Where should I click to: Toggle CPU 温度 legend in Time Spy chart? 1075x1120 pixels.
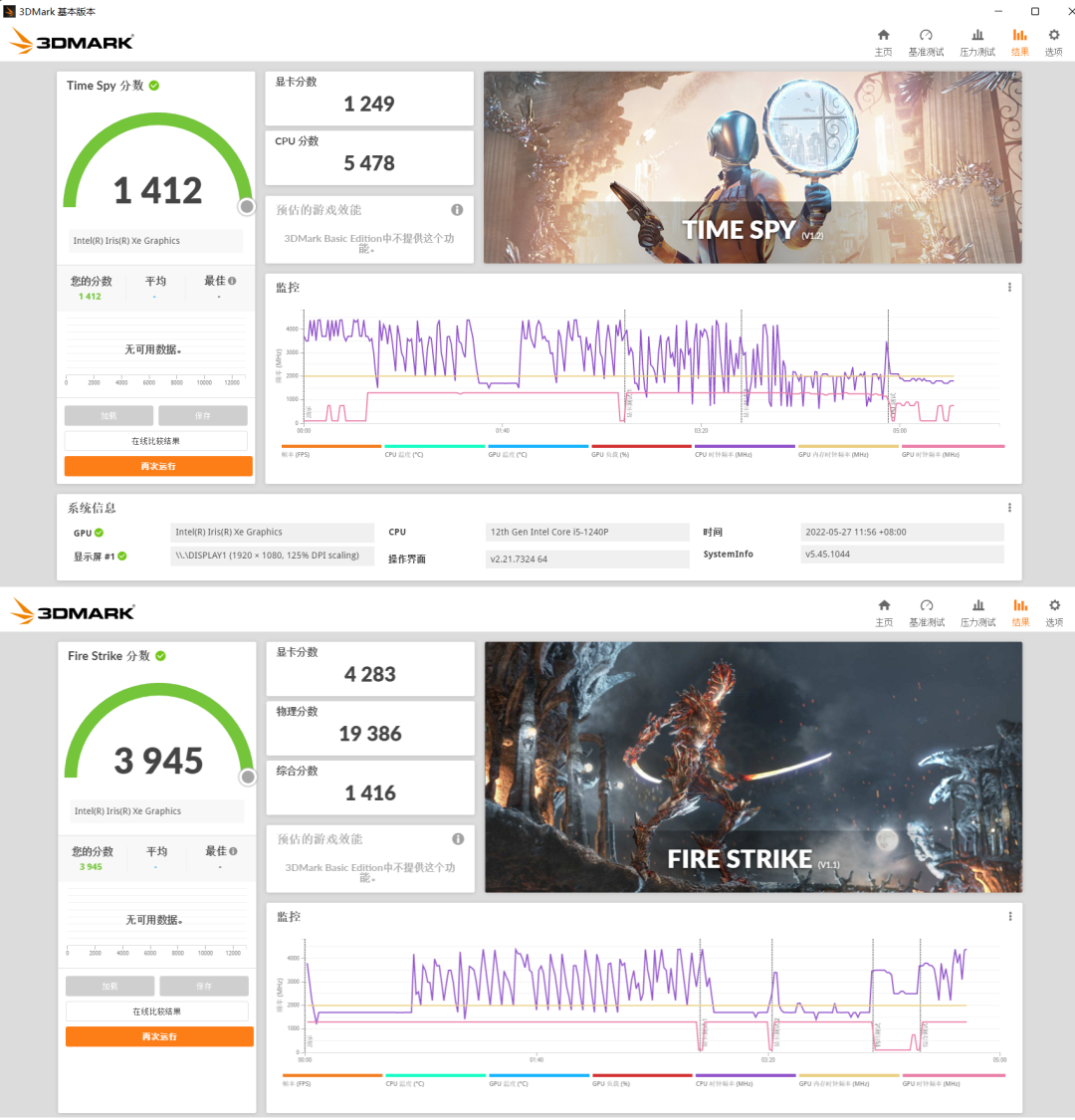click(x=434, y=451)
